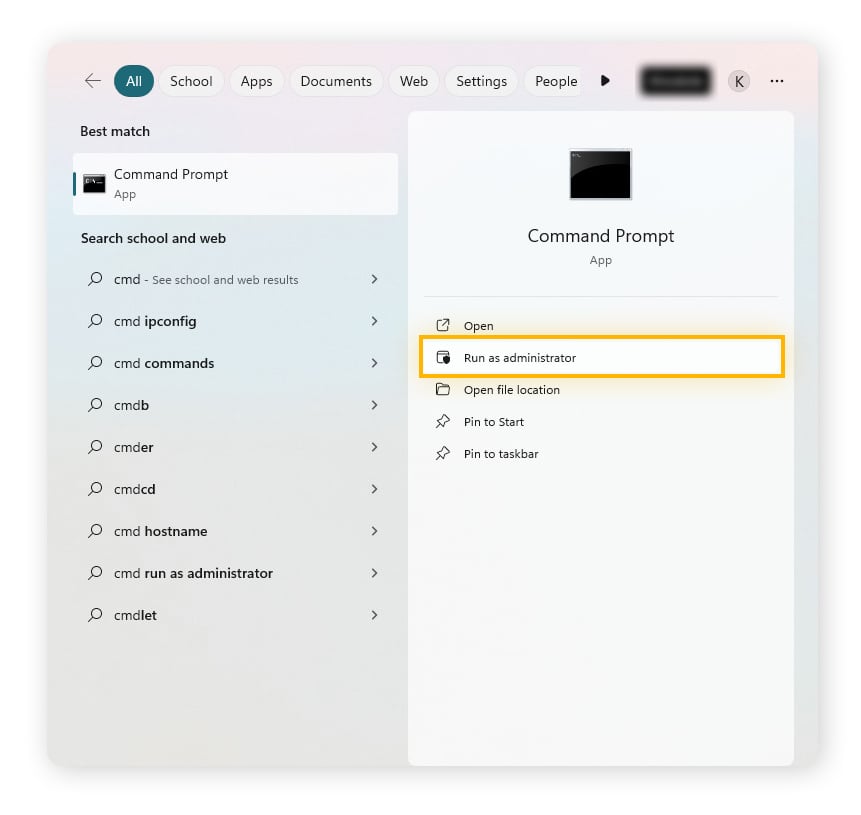Image resolution: width=861 pixels, height=815 pixels.
Task: Switch to the Apps filter tab
Action: [x=256, y=81]
